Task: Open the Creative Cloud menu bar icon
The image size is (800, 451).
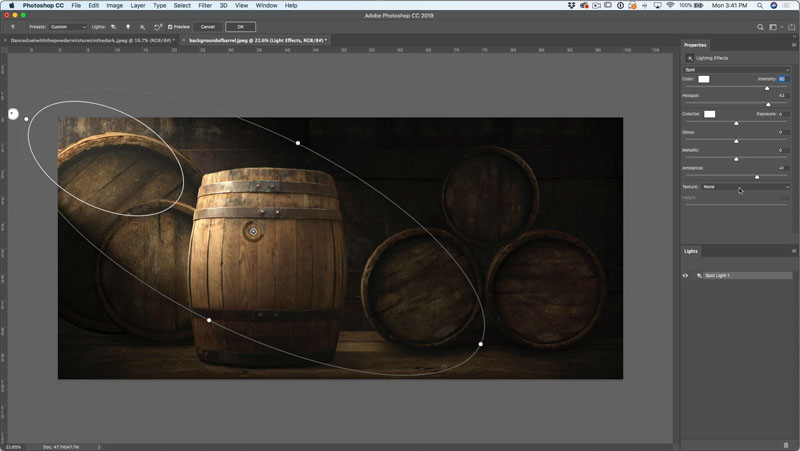Action: point(584,5)
